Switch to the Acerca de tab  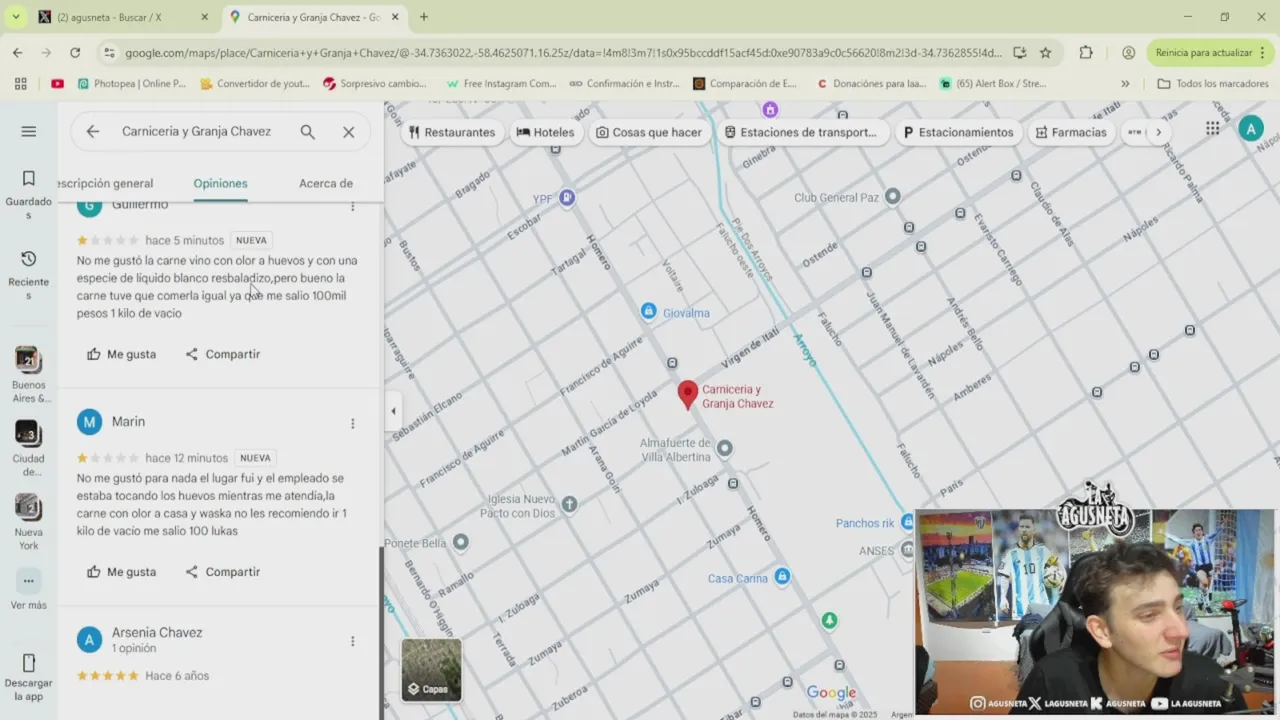click(x=326, y=183)
